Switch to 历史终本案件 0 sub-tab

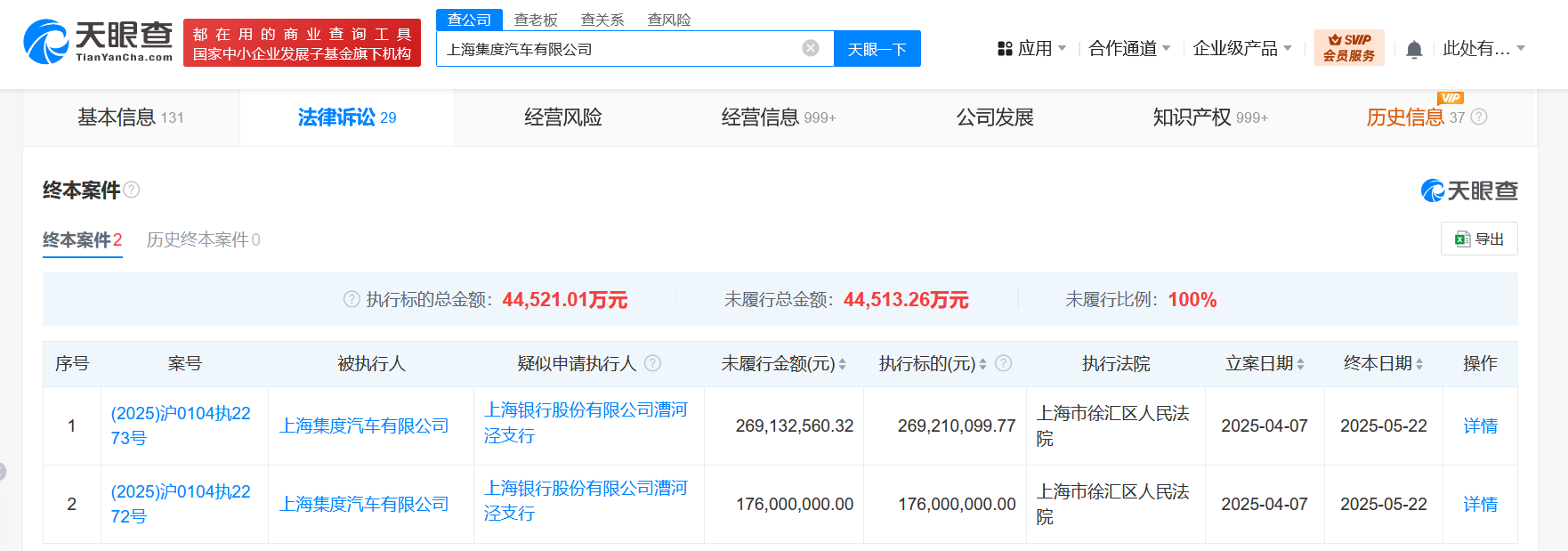click(204, 240)
